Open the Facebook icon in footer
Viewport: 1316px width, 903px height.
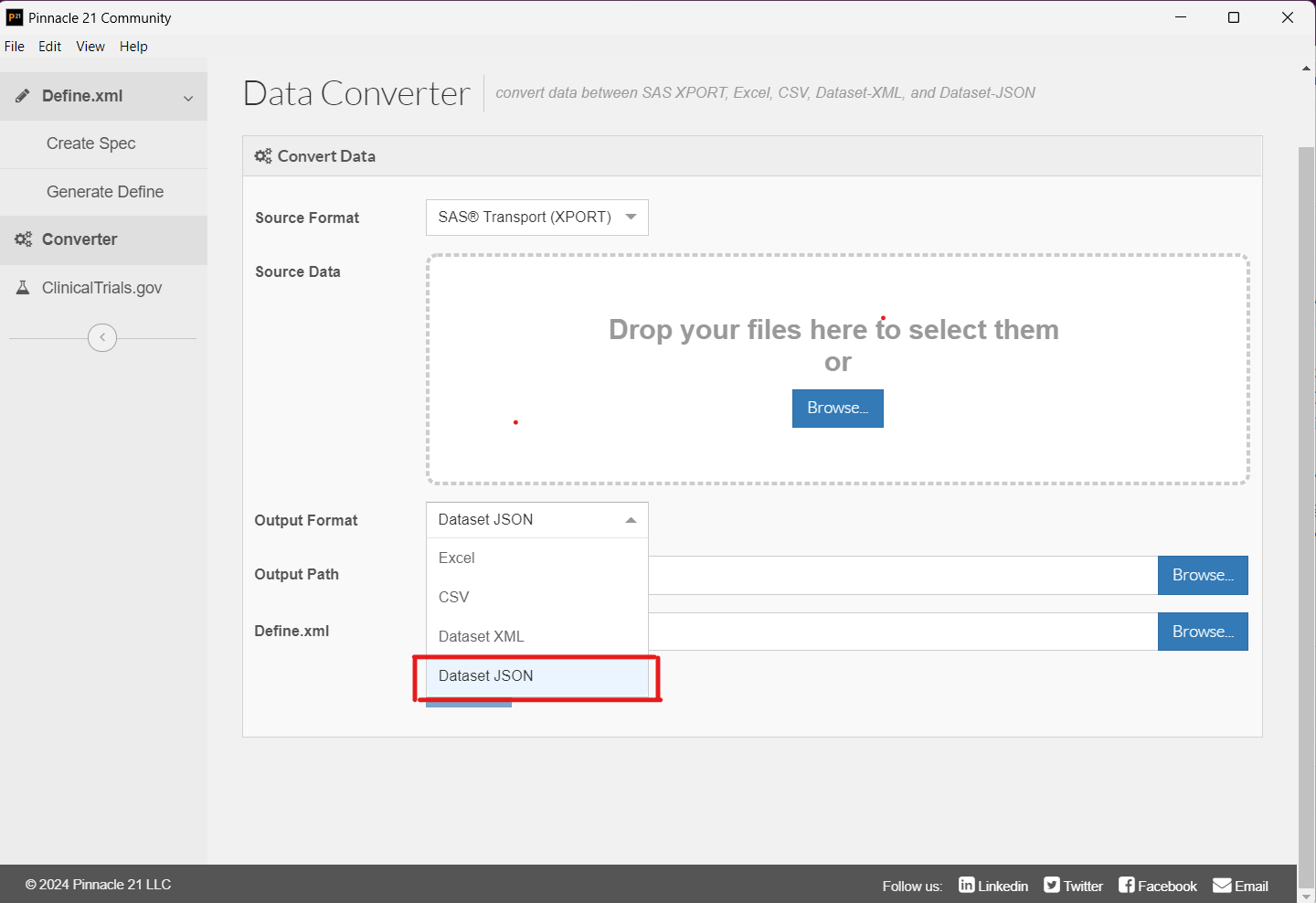[x=1127, y=885]
